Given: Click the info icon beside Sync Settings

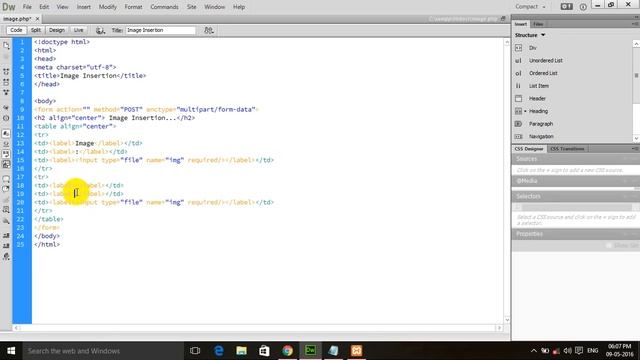Looking at the screenshot, I should (x=583, y=7).
